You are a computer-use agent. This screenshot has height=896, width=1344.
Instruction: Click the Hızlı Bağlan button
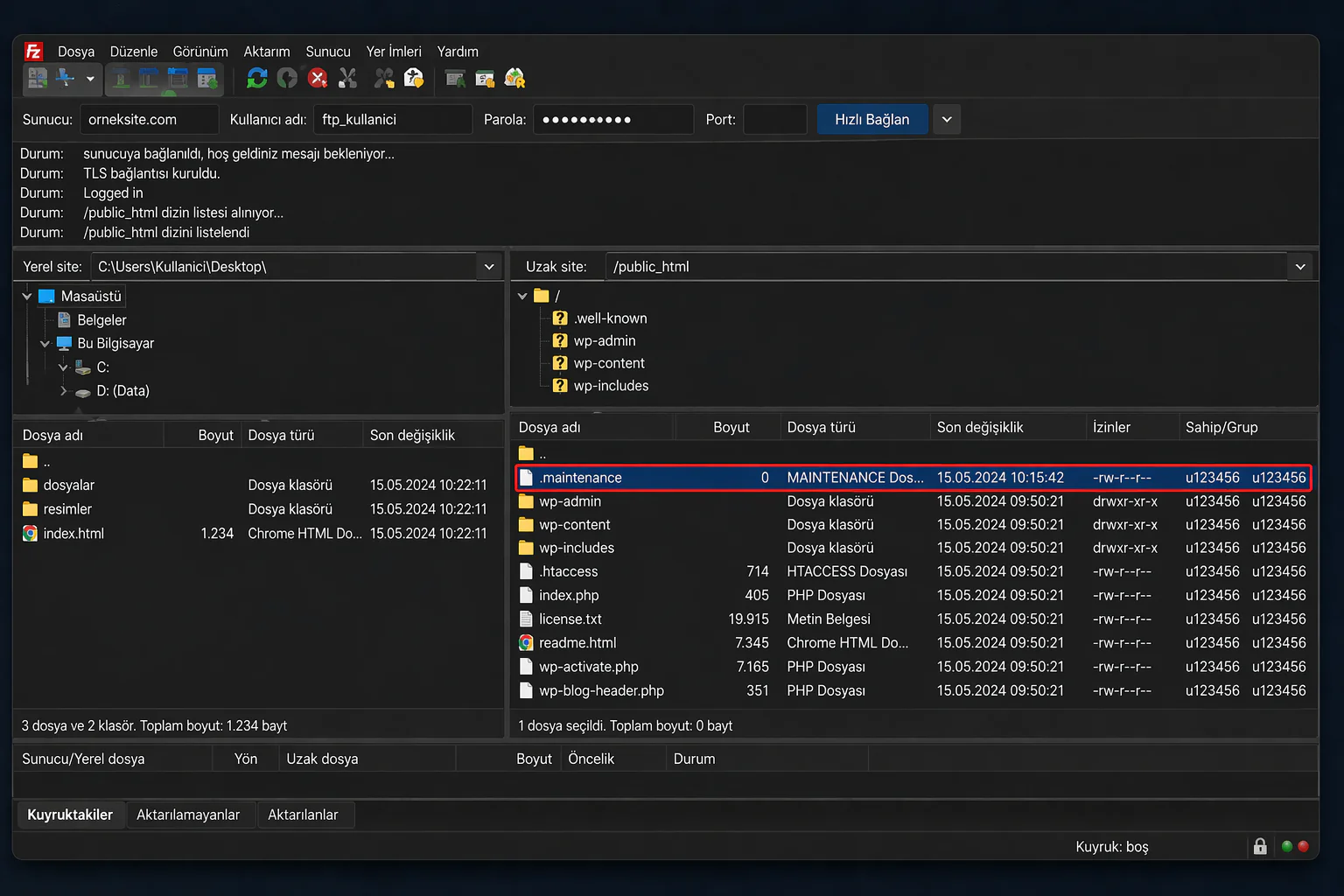click(x=871, y=120)
